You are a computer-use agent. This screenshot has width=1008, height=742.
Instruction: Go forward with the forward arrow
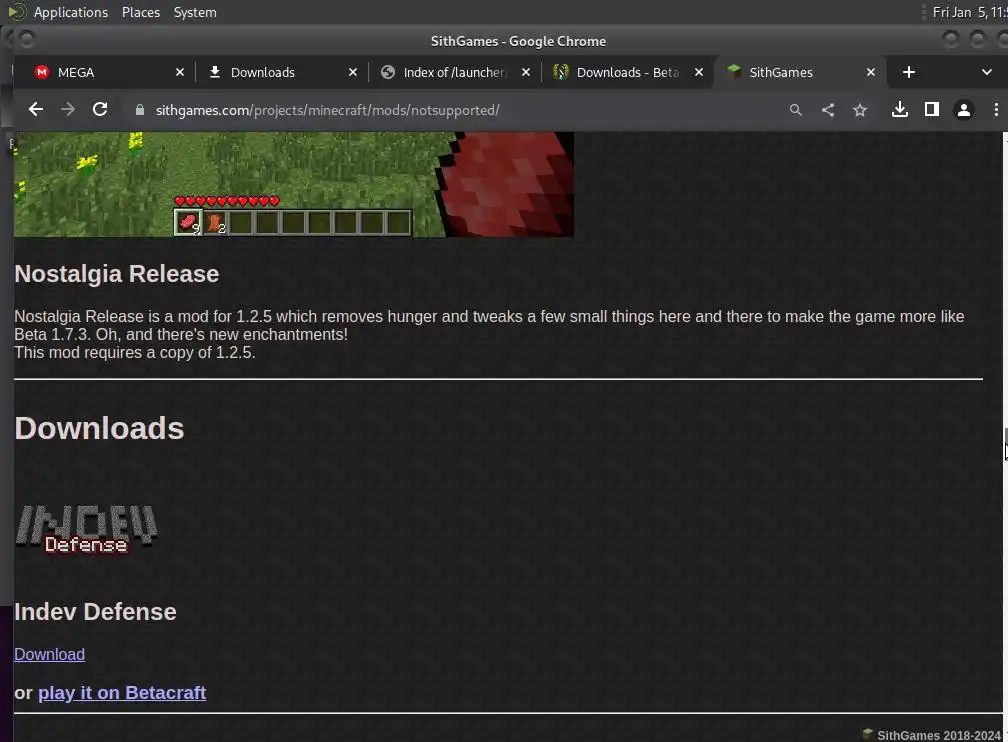click(x=68, y=110)
